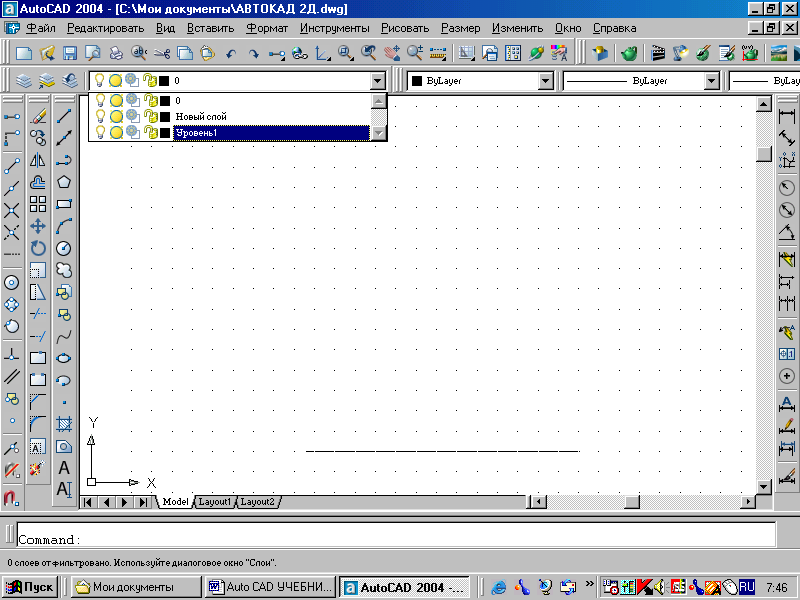This screenshot has width=800, height=600.
Task: Click the printer Plot icon
Action: click(116, 53)
